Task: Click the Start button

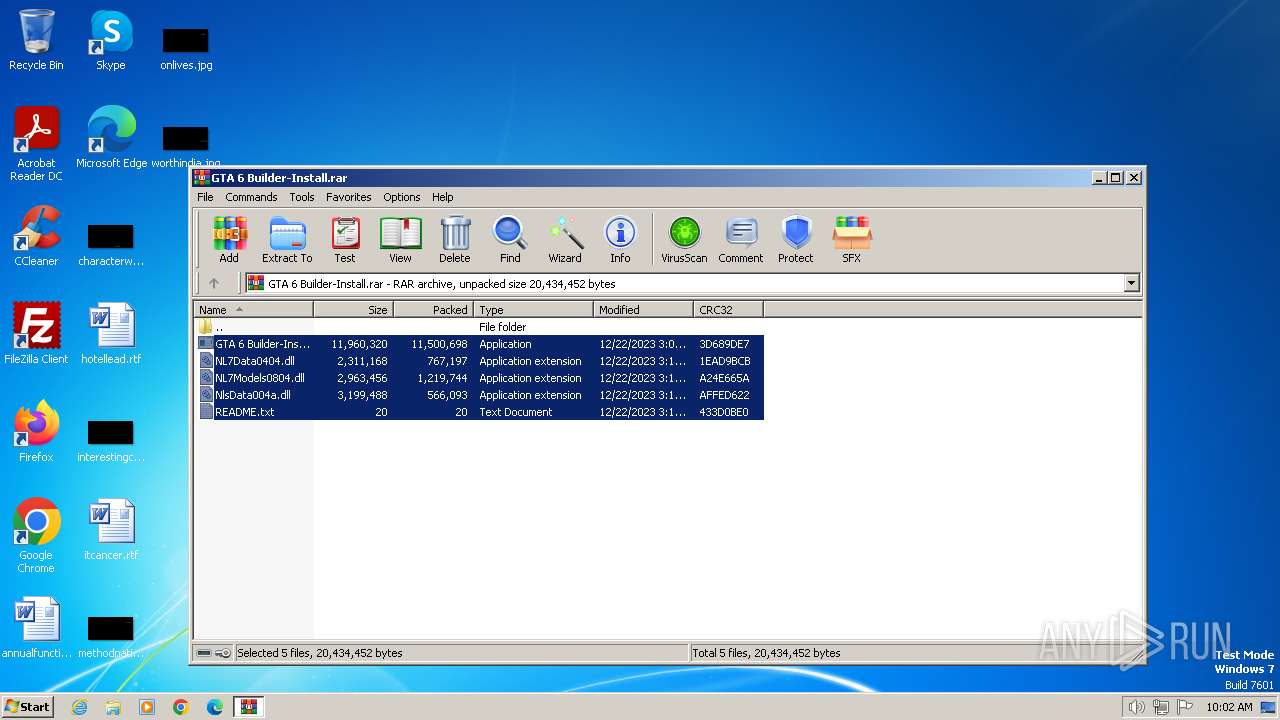Action: [x=28, y=706]
